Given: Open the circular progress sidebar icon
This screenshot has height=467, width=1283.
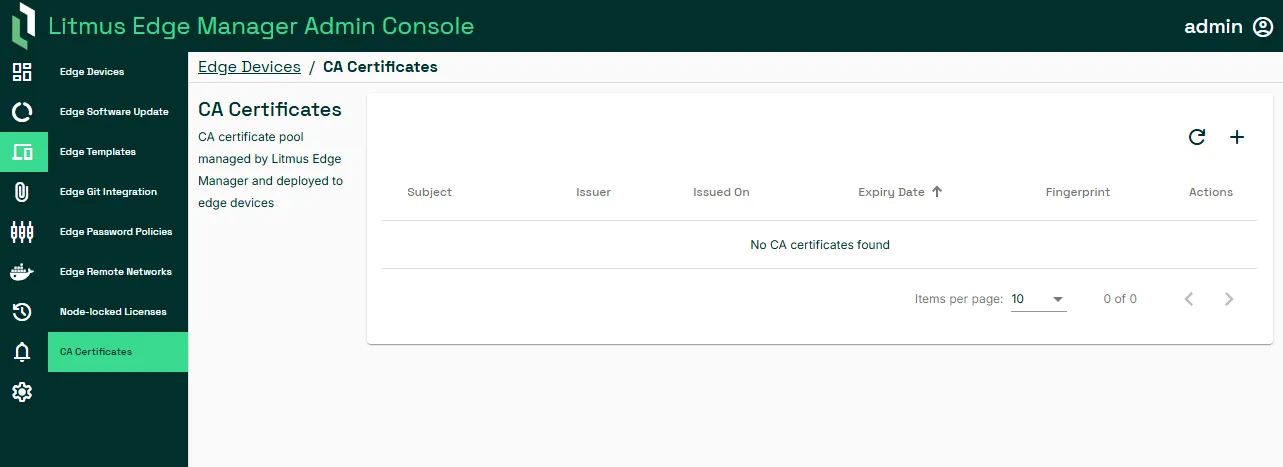Looking at the screenshot, I should [x=22, y=112].
